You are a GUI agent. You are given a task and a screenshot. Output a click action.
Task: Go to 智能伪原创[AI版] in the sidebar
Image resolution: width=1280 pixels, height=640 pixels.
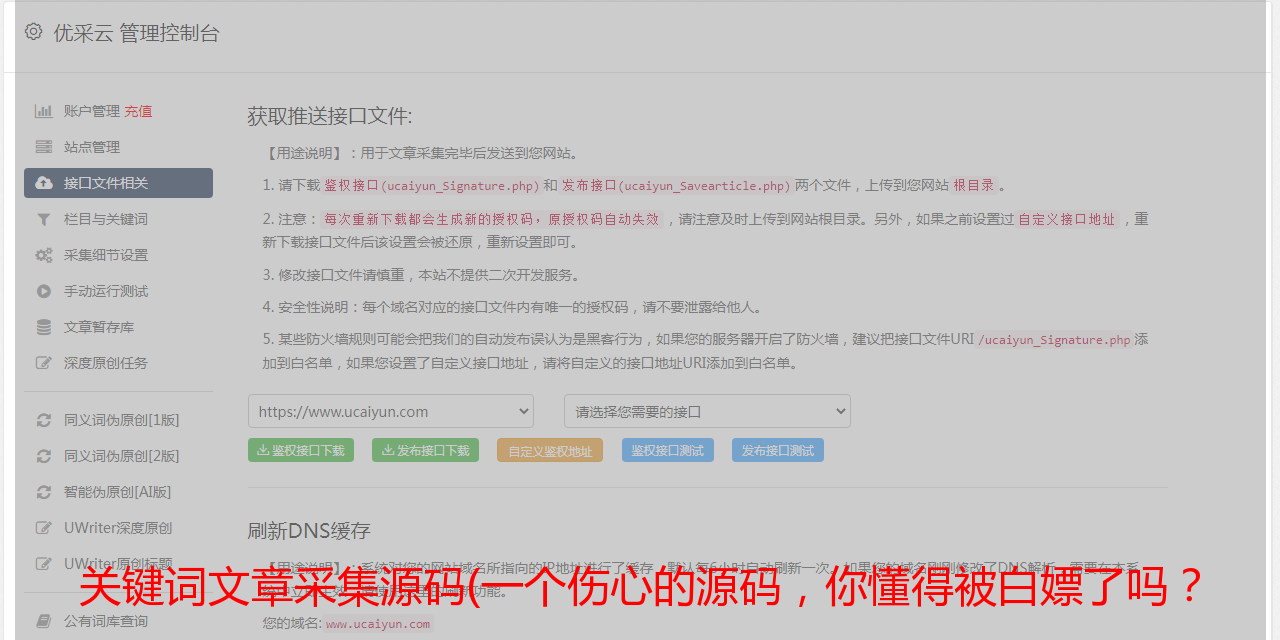point(118,492)
